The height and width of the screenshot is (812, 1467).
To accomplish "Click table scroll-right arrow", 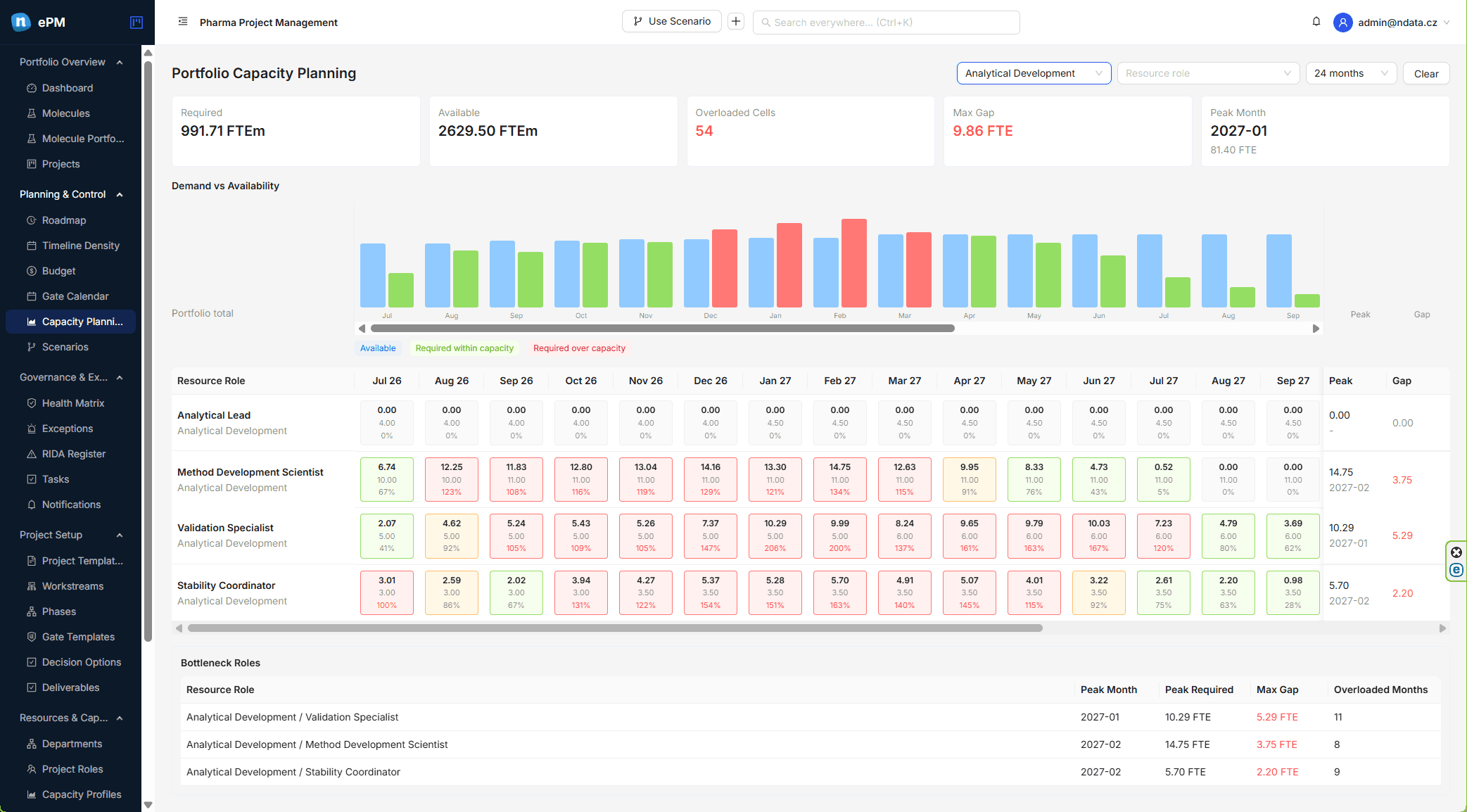I will point(1442,628).
